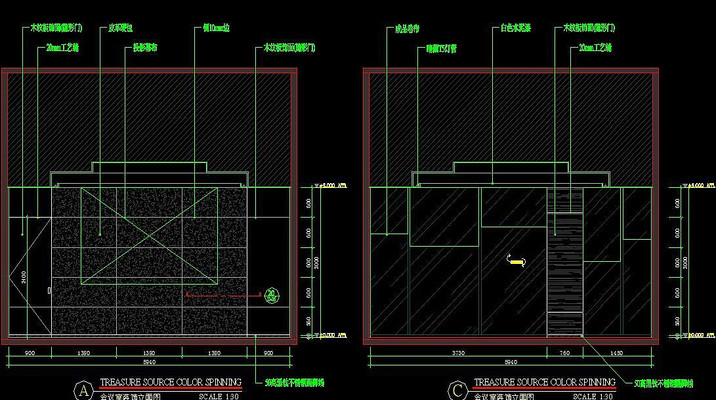Select drawing A's TREASURE SOURCE COLOR SPINNING title
The image size is (716, 400).
tap(171, 382)
